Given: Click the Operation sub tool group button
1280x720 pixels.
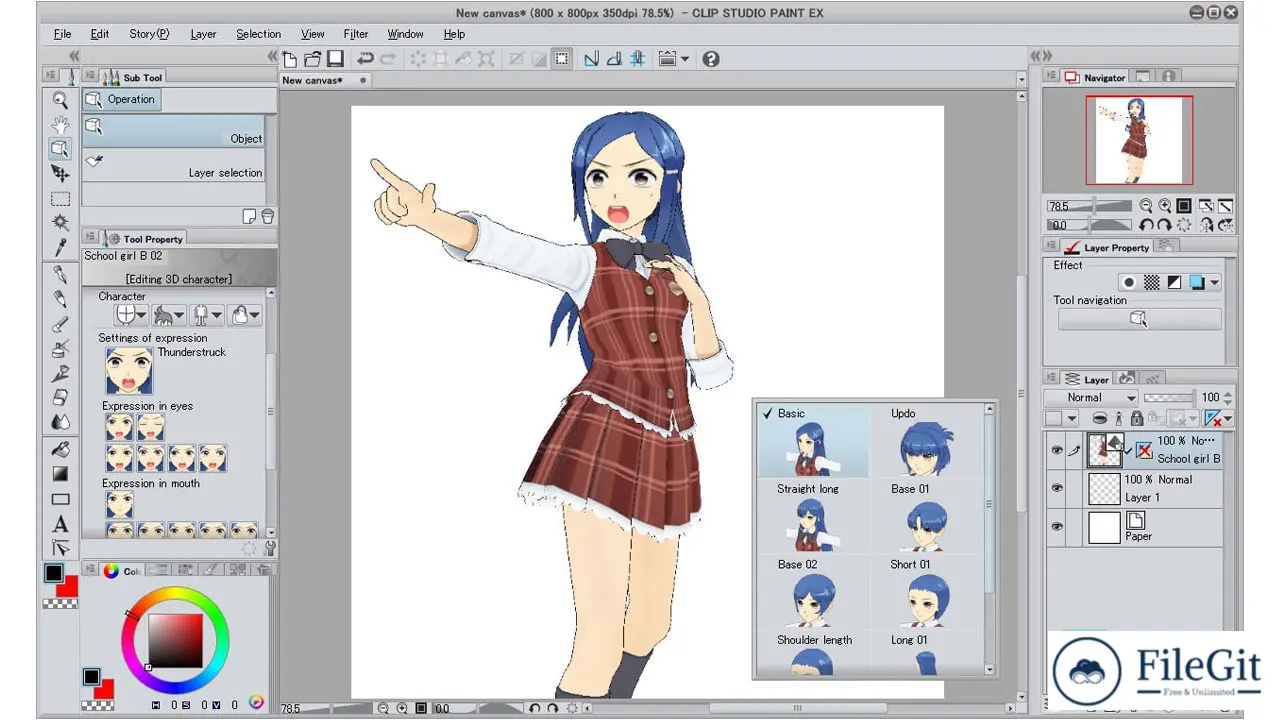Looking at the screenshot, I should 120,99.
